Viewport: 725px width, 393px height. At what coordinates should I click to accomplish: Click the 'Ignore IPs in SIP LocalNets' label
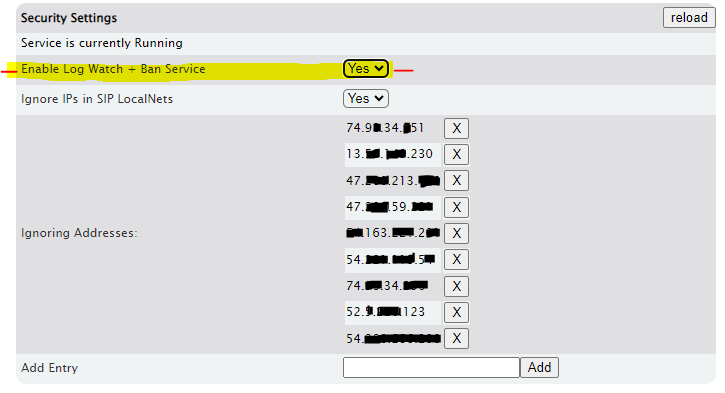tap(97, 99)
